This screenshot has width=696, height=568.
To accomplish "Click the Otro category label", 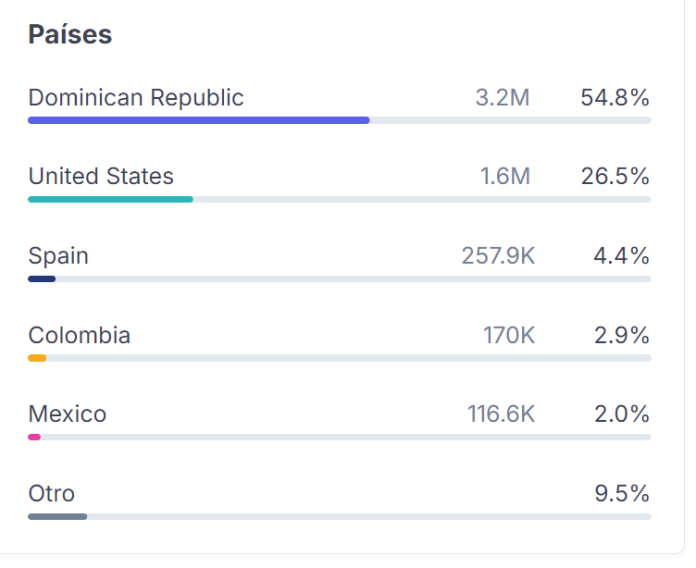I will pyautogui.click(x=51, y=493).
